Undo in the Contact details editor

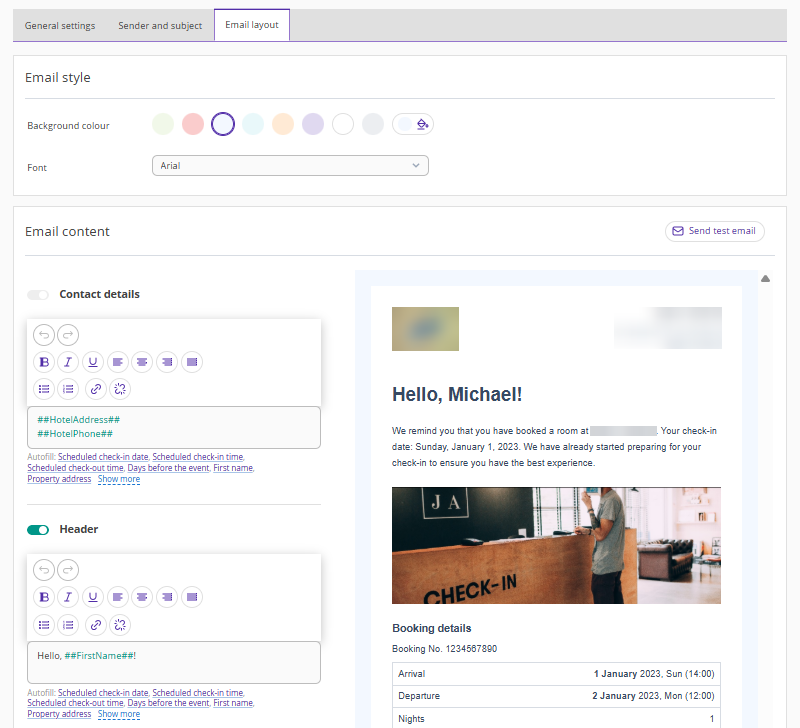coord(44,335)
